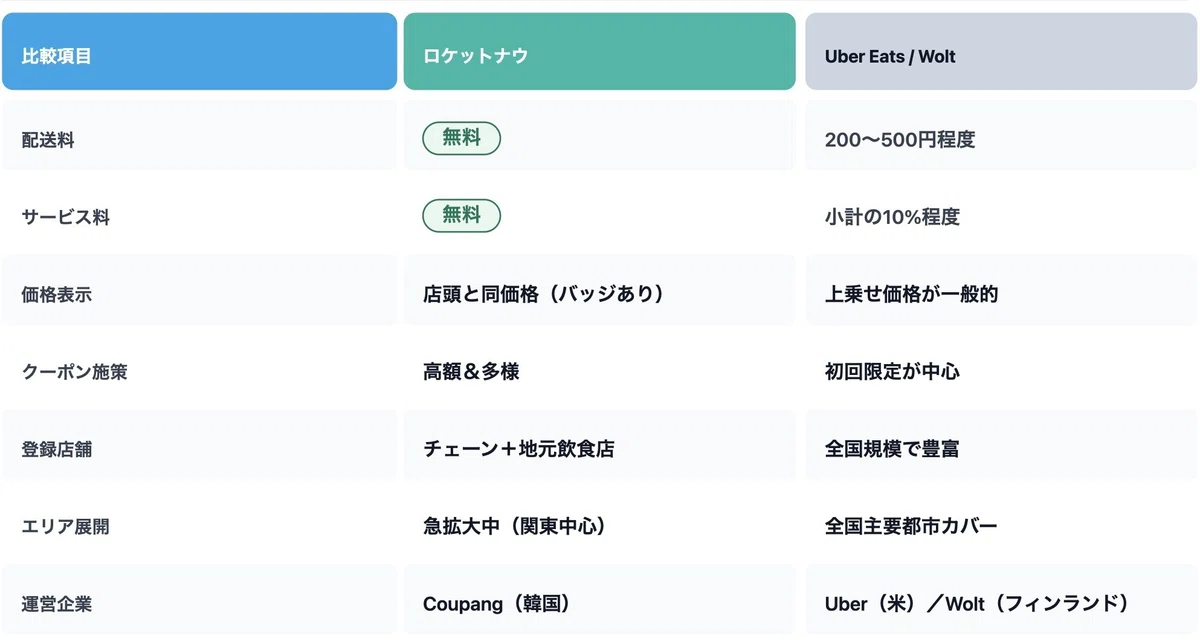Click Uber（米）／Wolt（フィンランド） cell
The height and width of the screenshot is (640, 1200).
(x=1001, y=603)
